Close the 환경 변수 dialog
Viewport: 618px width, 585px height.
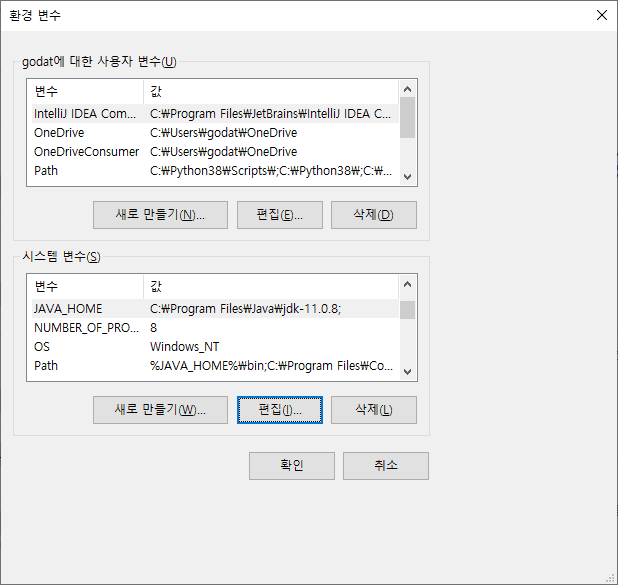tap(601, 15)
